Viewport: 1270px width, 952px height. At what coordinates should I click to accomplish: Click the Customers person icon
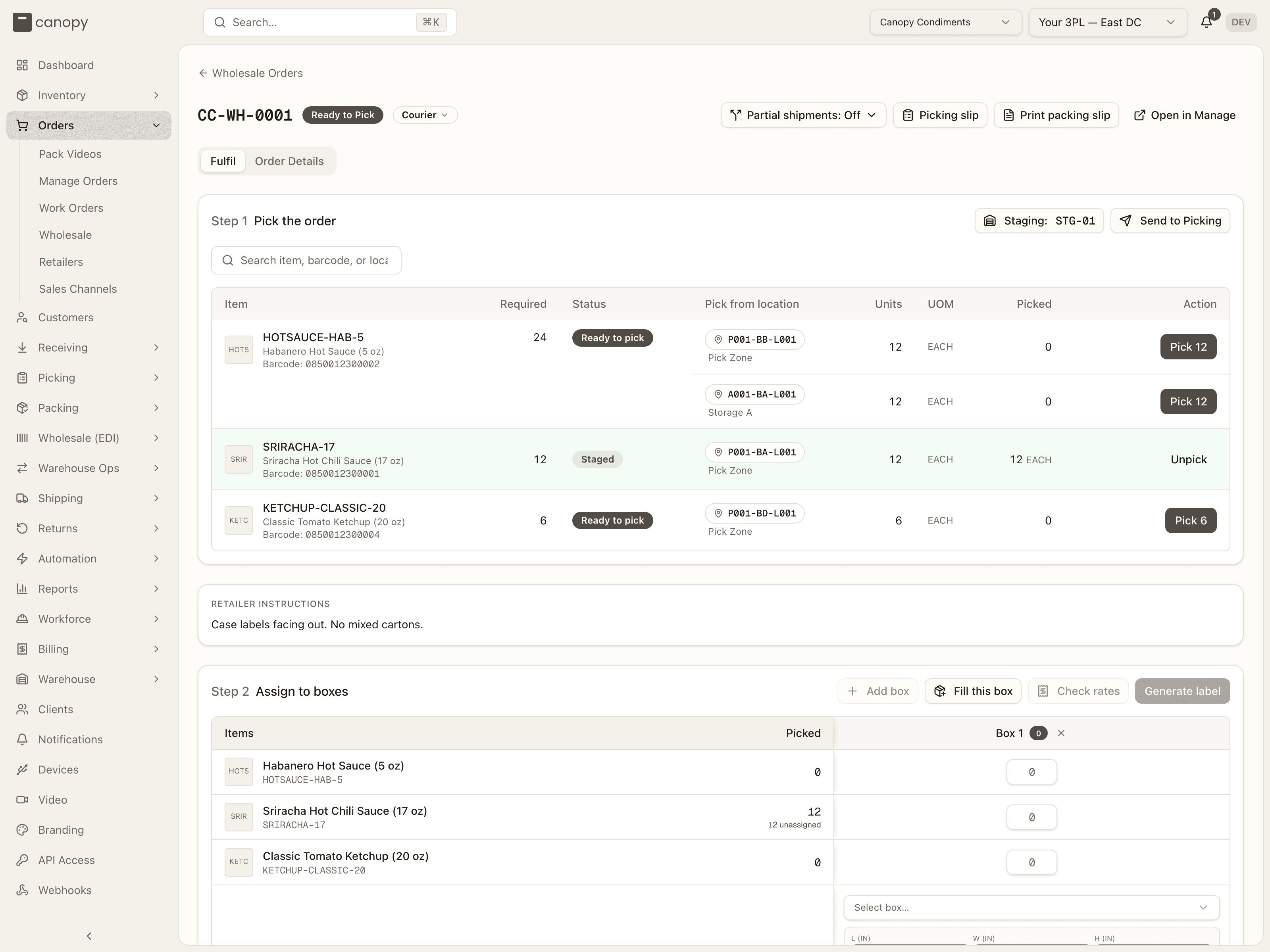22,317
